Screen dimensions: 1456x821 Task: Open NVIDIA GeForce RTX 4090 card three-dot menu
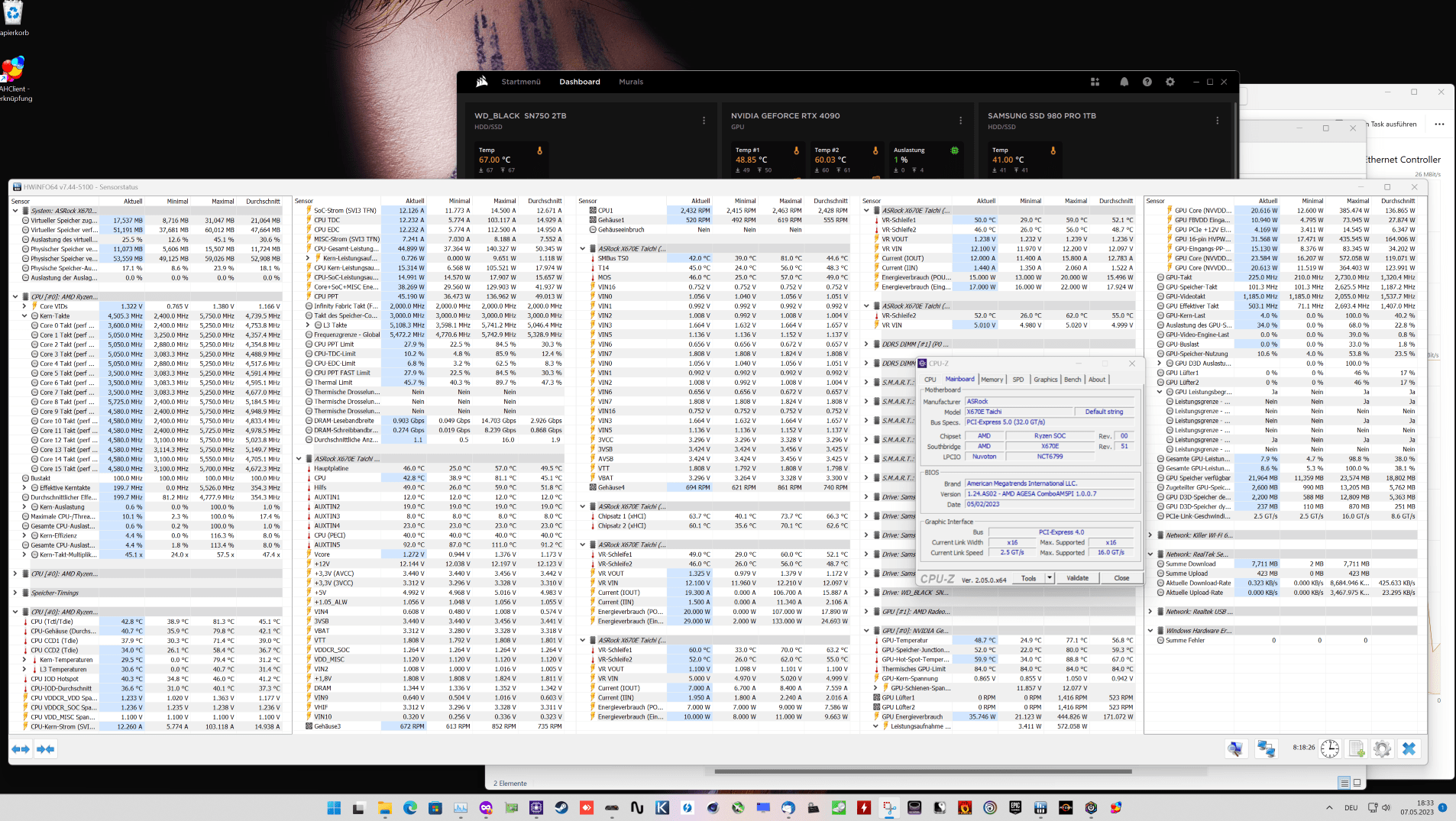pyautogui.click(x=960, y=121)
